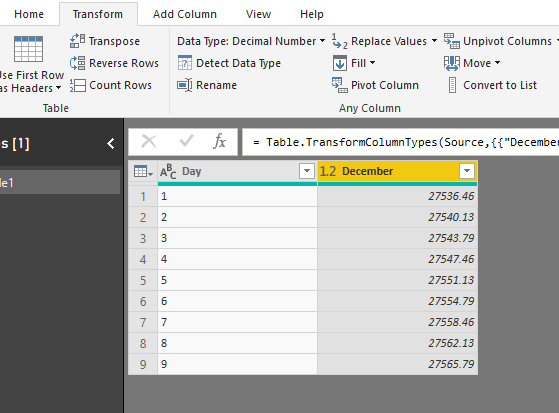Click the cell with value 27543.79

(397, 238)
